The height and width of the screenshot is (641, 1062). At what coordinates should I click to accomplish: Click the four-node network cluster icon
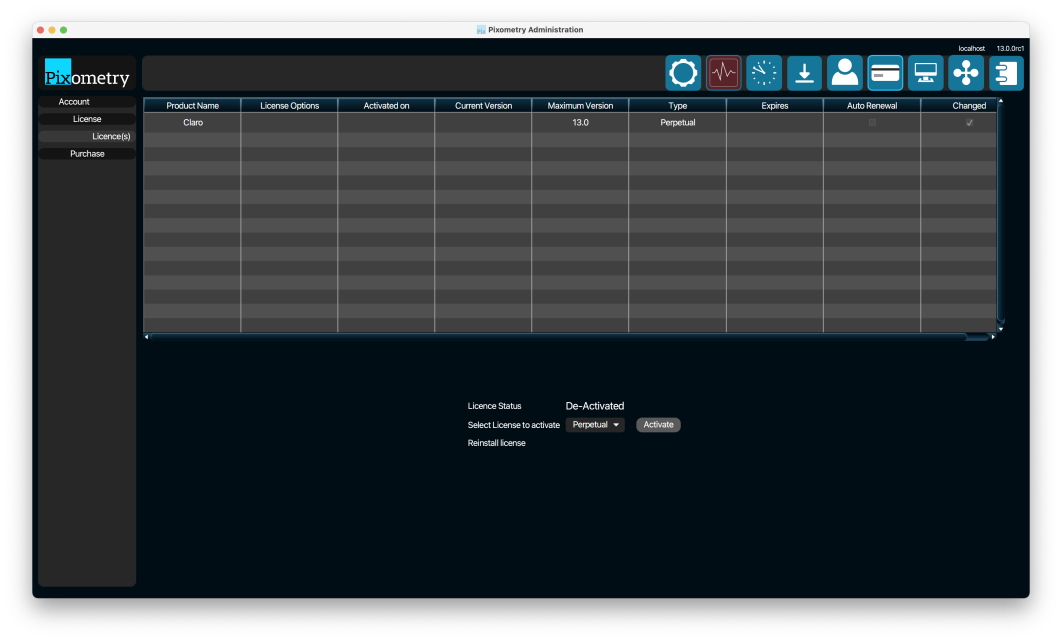pyautogui.click(x=966, y=73)
